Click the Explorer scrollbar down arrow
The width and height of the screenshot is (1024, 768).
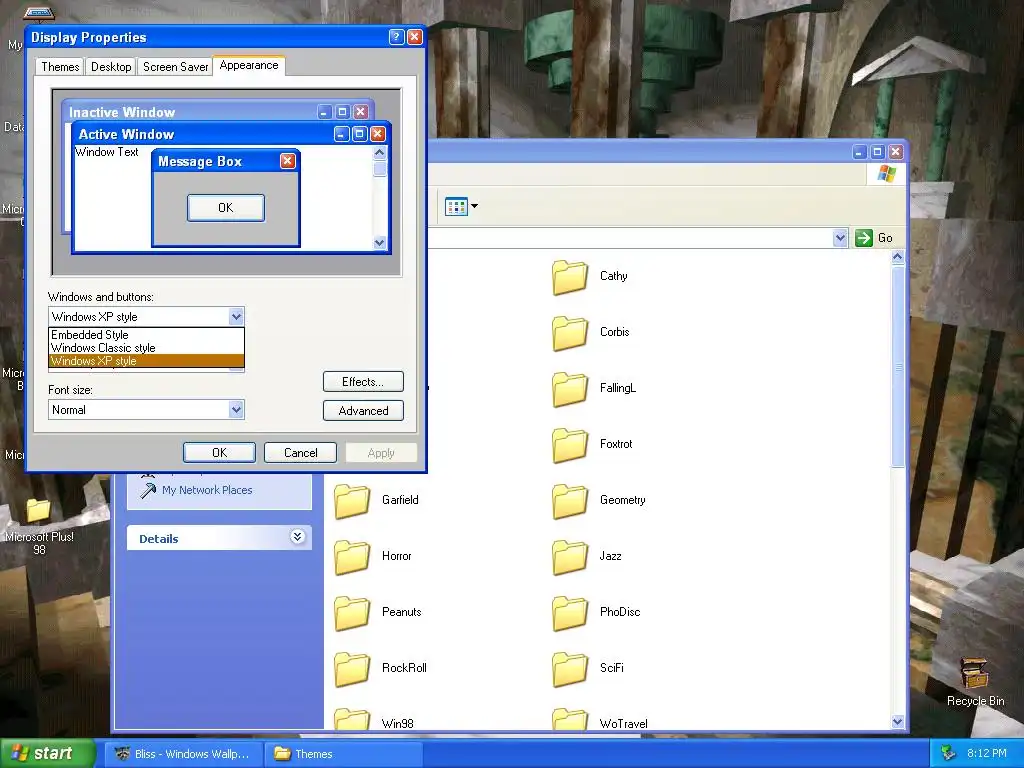click(x=898, y=722)
